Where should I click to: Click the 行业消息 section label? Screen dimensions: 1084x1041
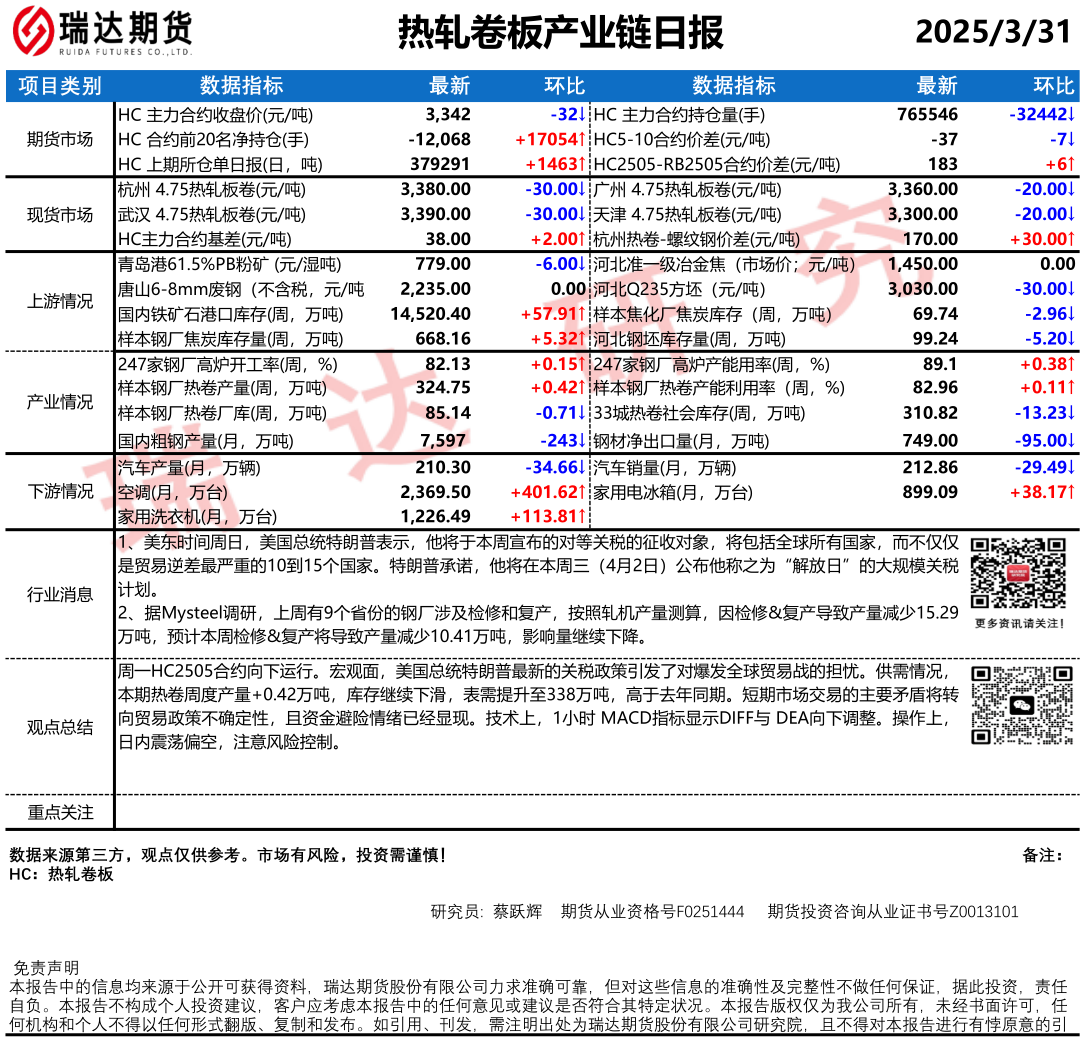click(x=60, y=594)
